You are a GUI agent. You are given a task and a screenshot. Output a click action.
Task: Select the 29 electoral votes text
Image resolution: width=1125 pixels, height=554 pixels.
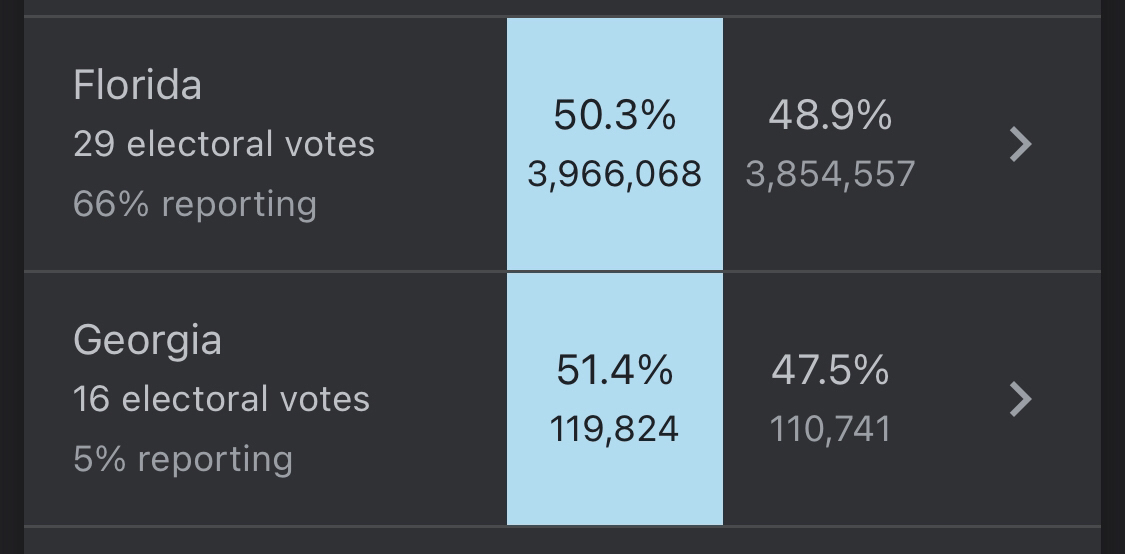click(x=224, y=144)
